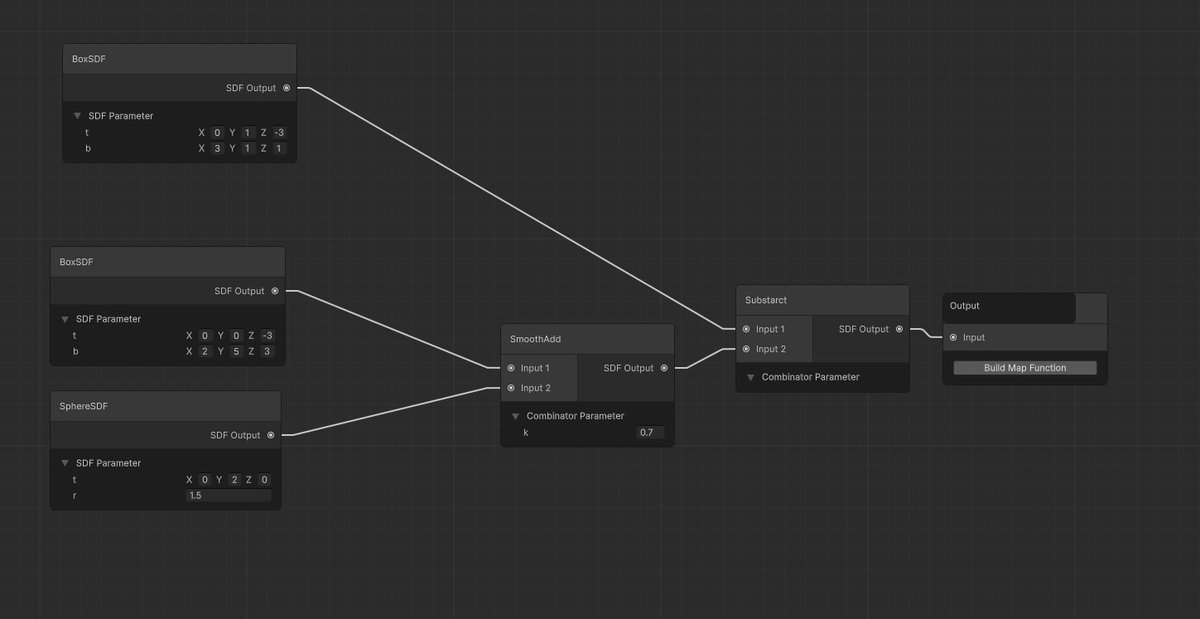
Task: Click the r label in SphereSDF
Action: coord(75,496)
